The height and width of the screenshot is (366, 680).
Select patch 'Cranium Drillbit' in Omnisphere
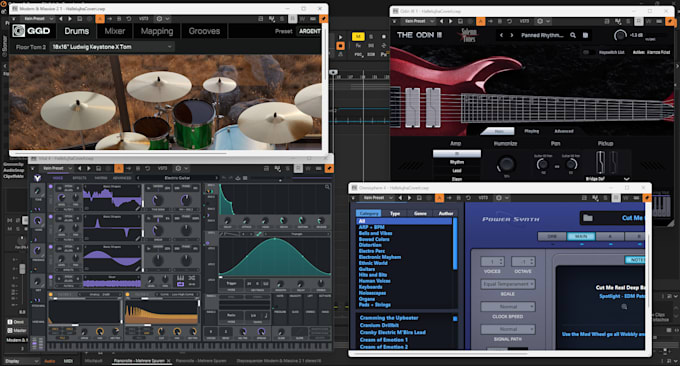pos(379,325)
